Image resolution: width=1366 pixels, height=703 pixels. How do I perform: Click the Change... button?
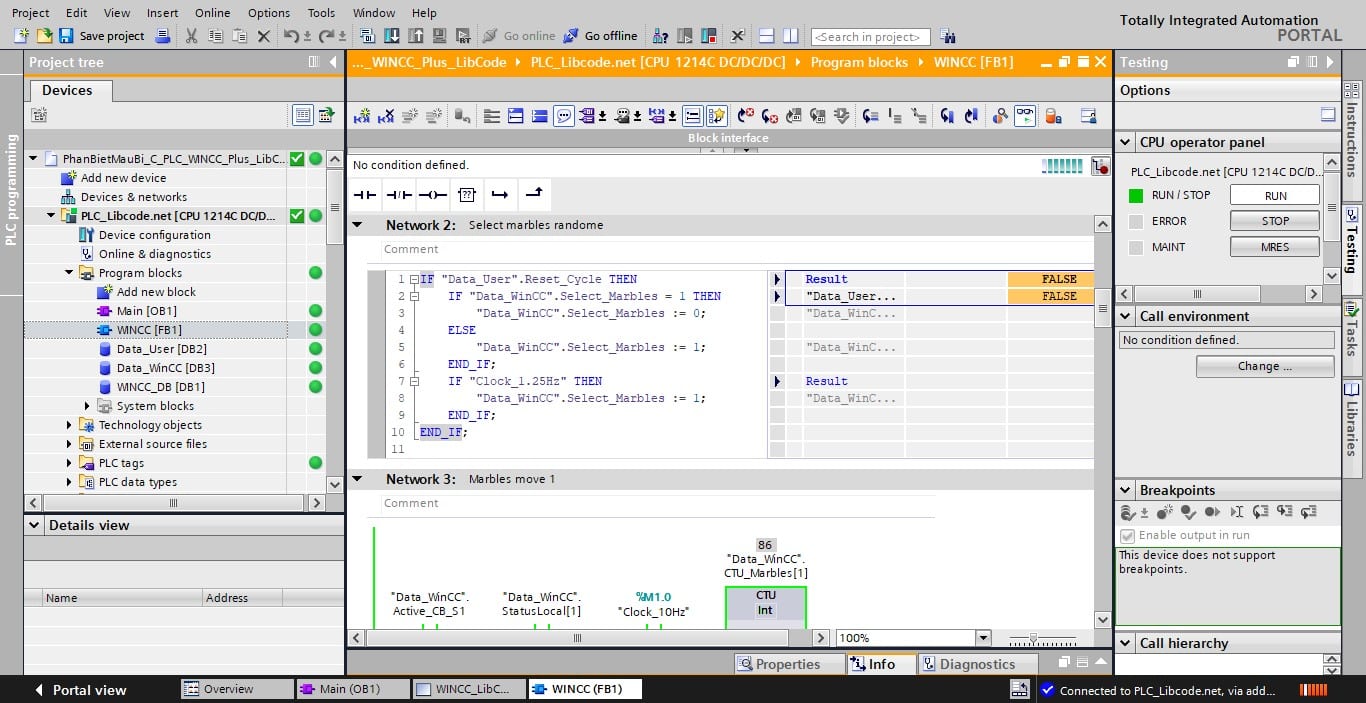(x=1265, y=366)
